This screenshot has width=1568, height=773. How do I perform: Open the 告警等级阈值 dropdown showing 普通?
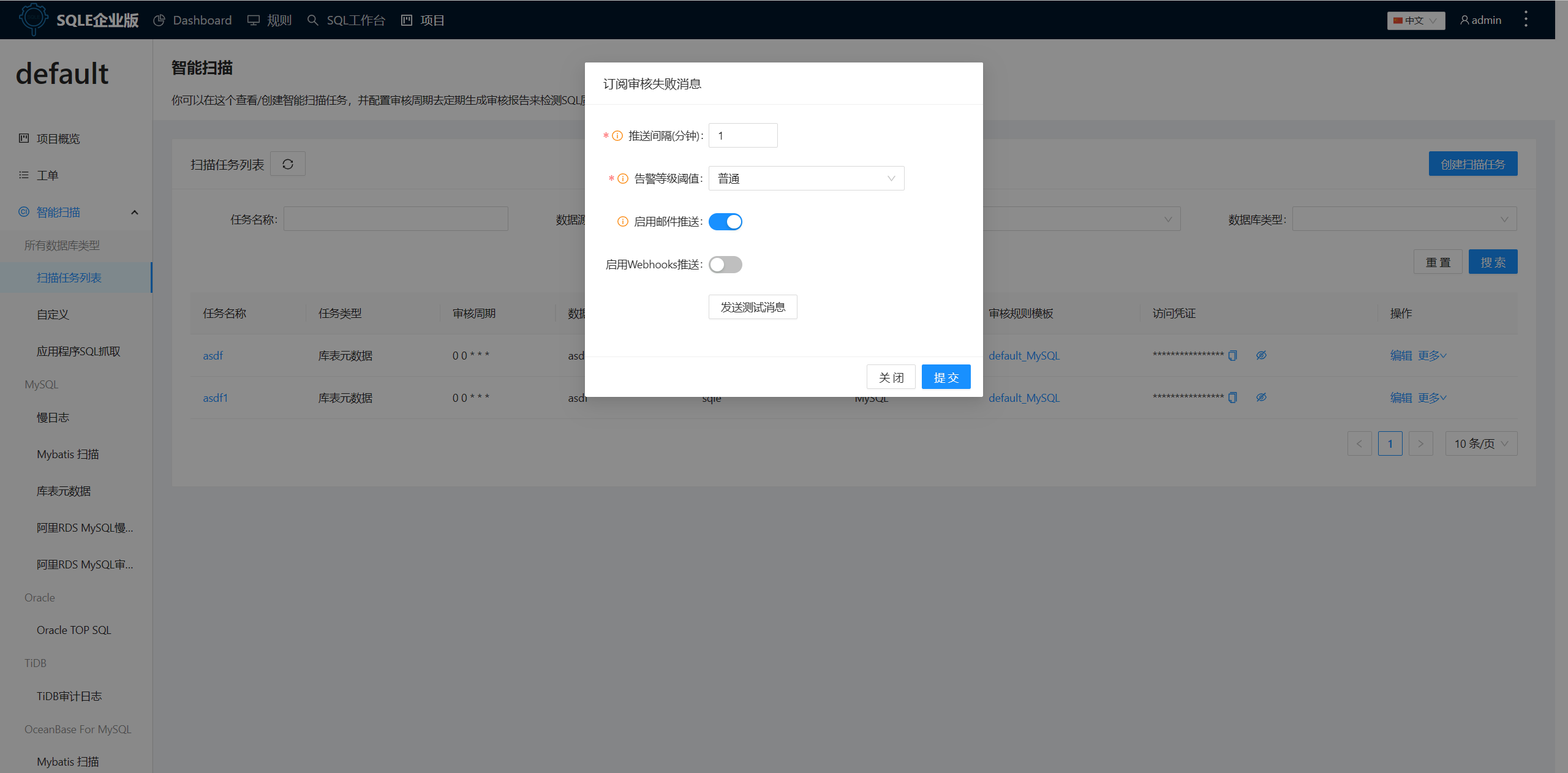coord(806,178)
